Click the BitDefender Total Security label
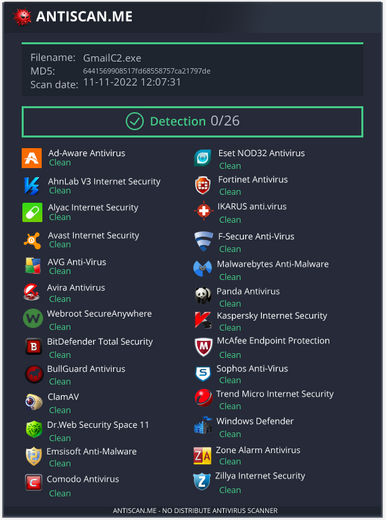Viewport: 386px width, 520px height. point(100,342)
